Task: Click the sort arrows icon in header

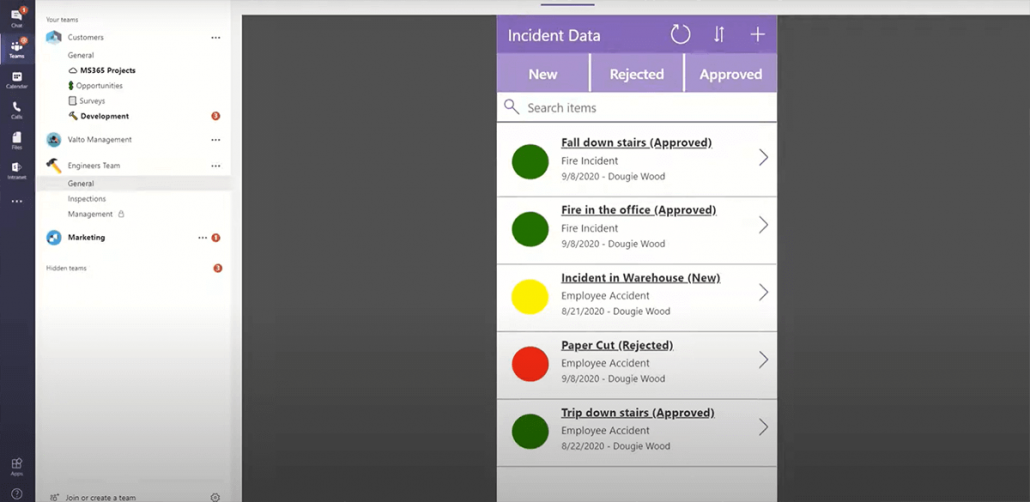Action: tap(719, 35)
